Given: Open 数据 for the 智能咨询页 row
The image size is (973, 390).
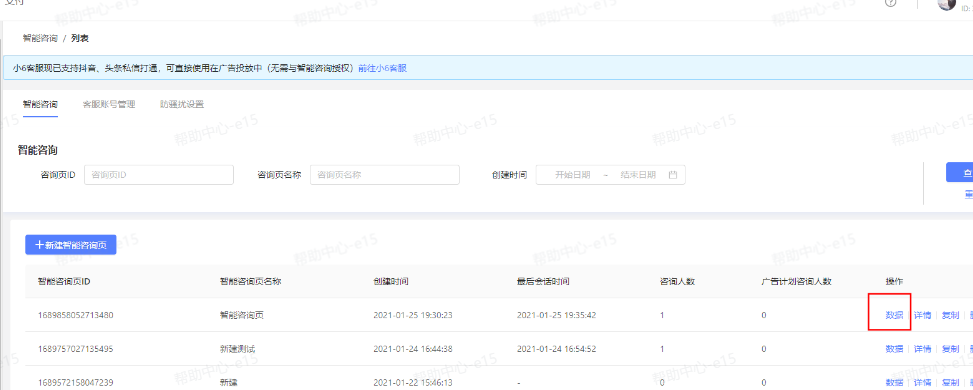Looking at the screenshot, I should tap(894, 315).
